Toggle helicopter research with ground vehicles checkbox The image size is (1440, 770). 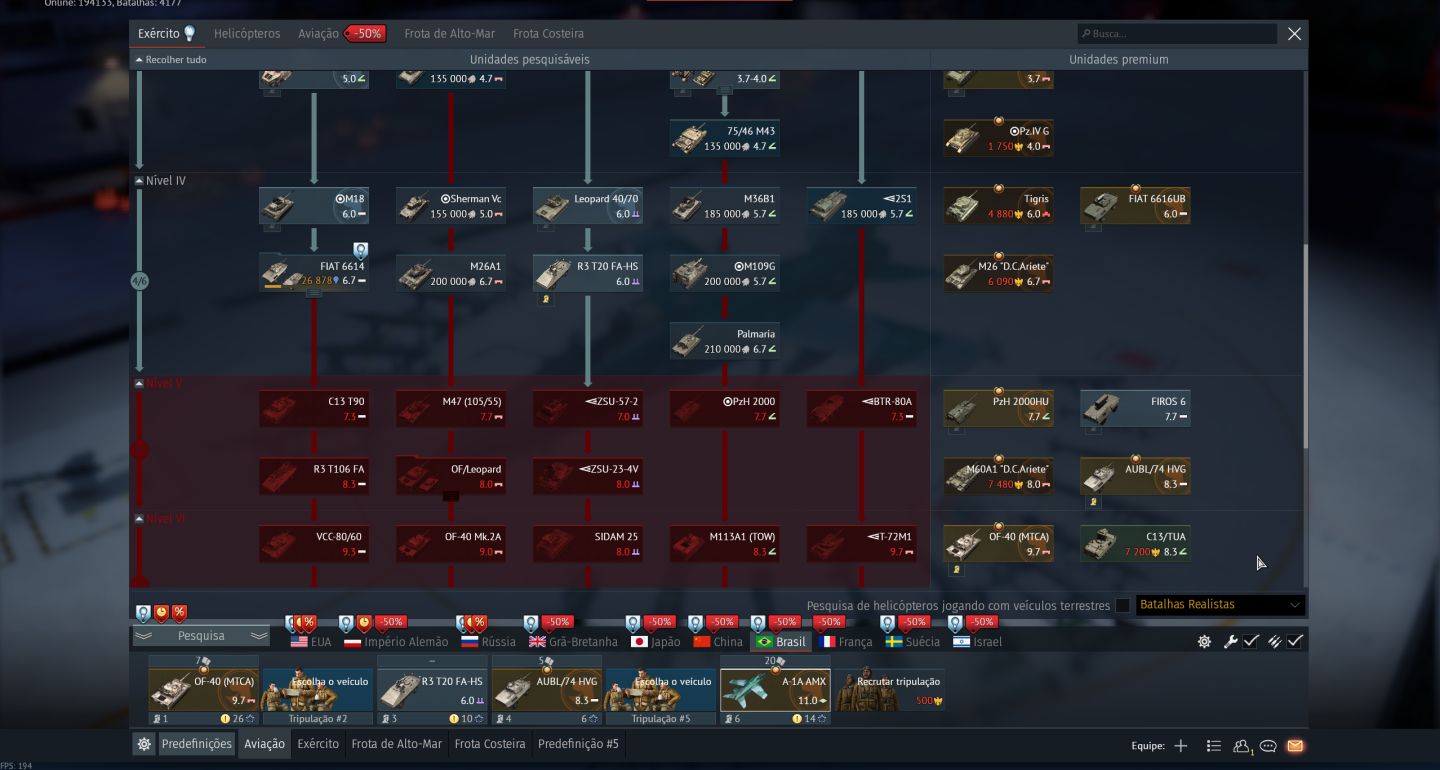(1122, 605)
